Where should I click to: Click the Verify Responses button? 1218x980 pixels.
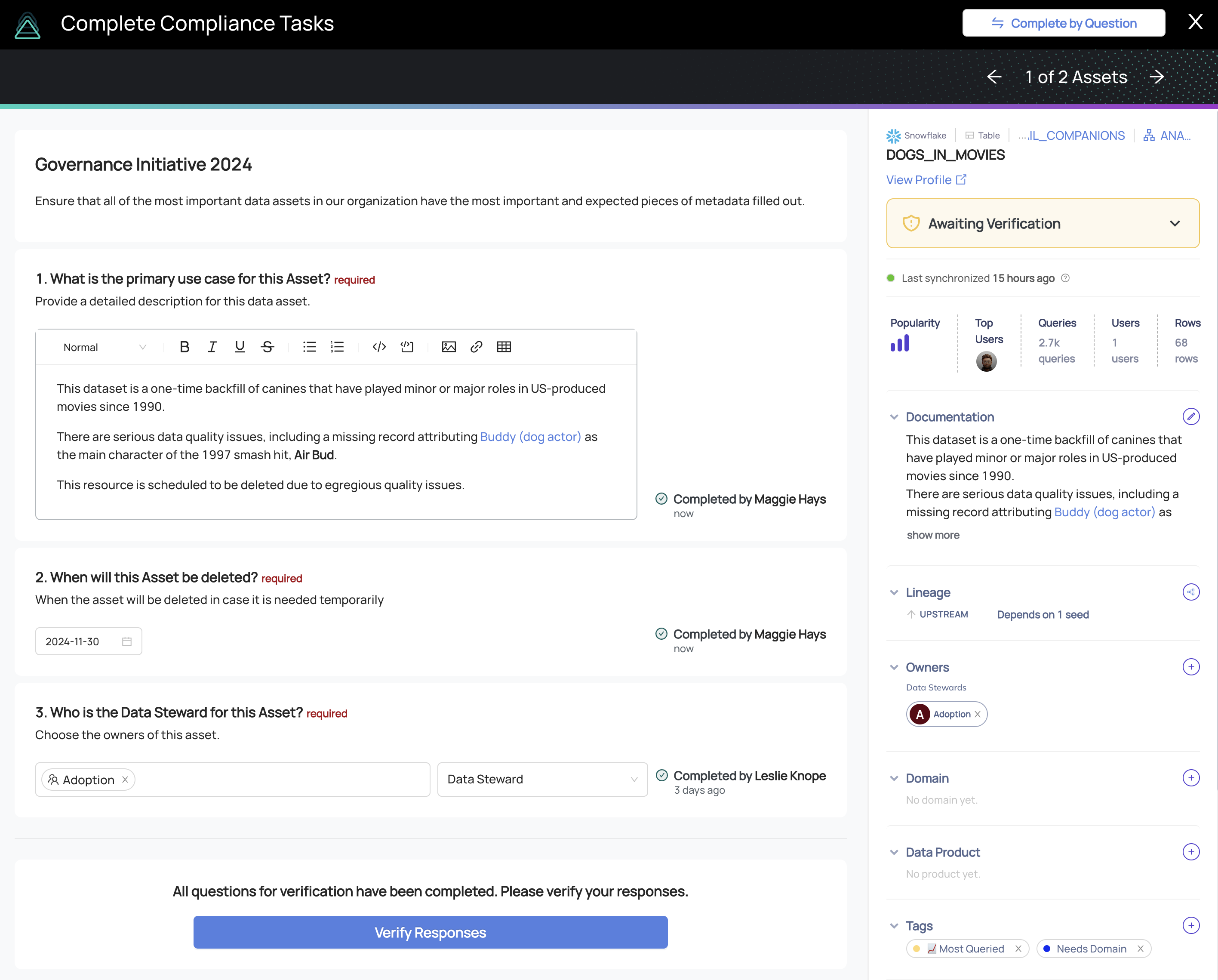[430, 932]
